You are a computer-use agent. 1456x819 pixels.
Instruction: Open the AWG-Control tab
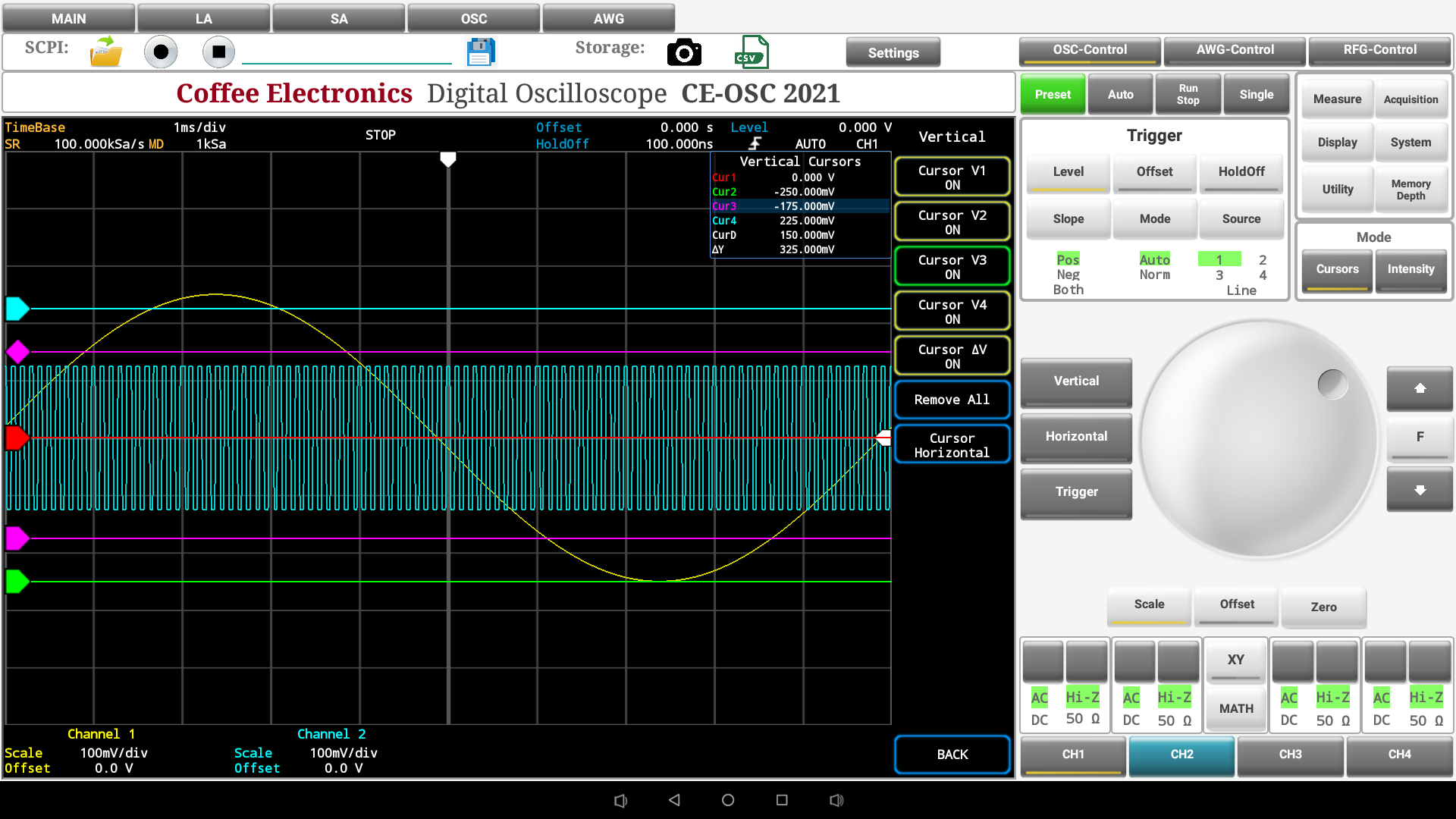pyautogui.click(x=1235, y=50)
